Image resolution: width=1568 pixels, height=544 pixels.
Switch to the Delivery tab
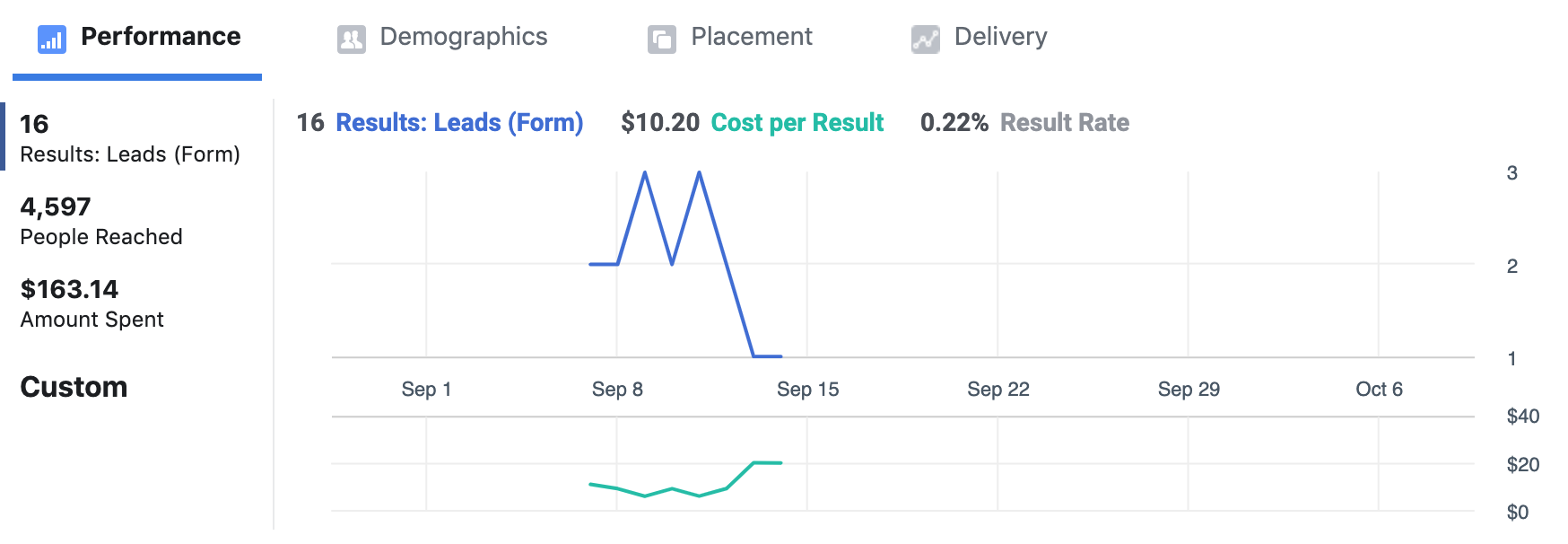click(x=1000, y=37)
